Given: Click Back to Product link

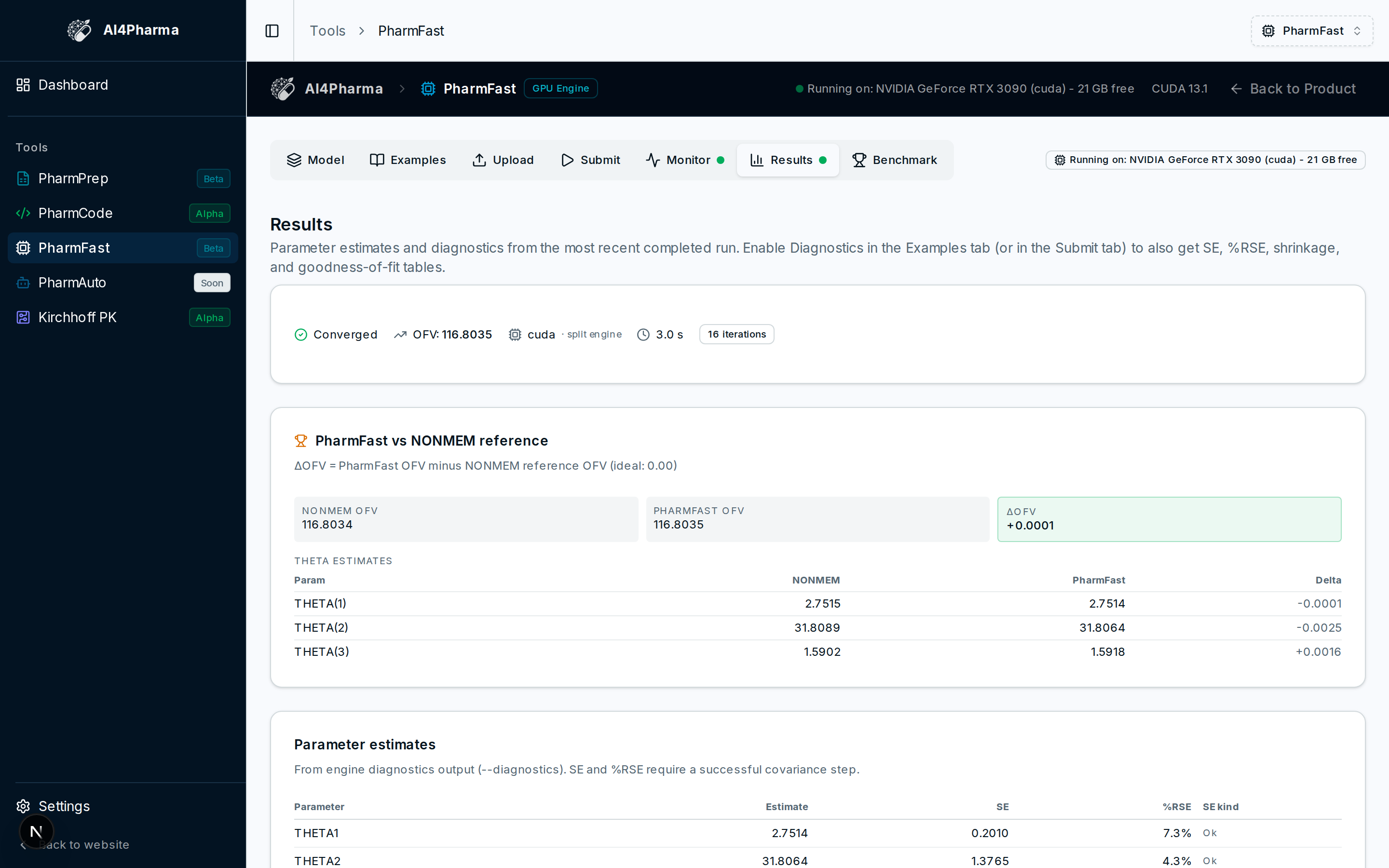Looking at the screenshot, I should [x=1293, y=89].
